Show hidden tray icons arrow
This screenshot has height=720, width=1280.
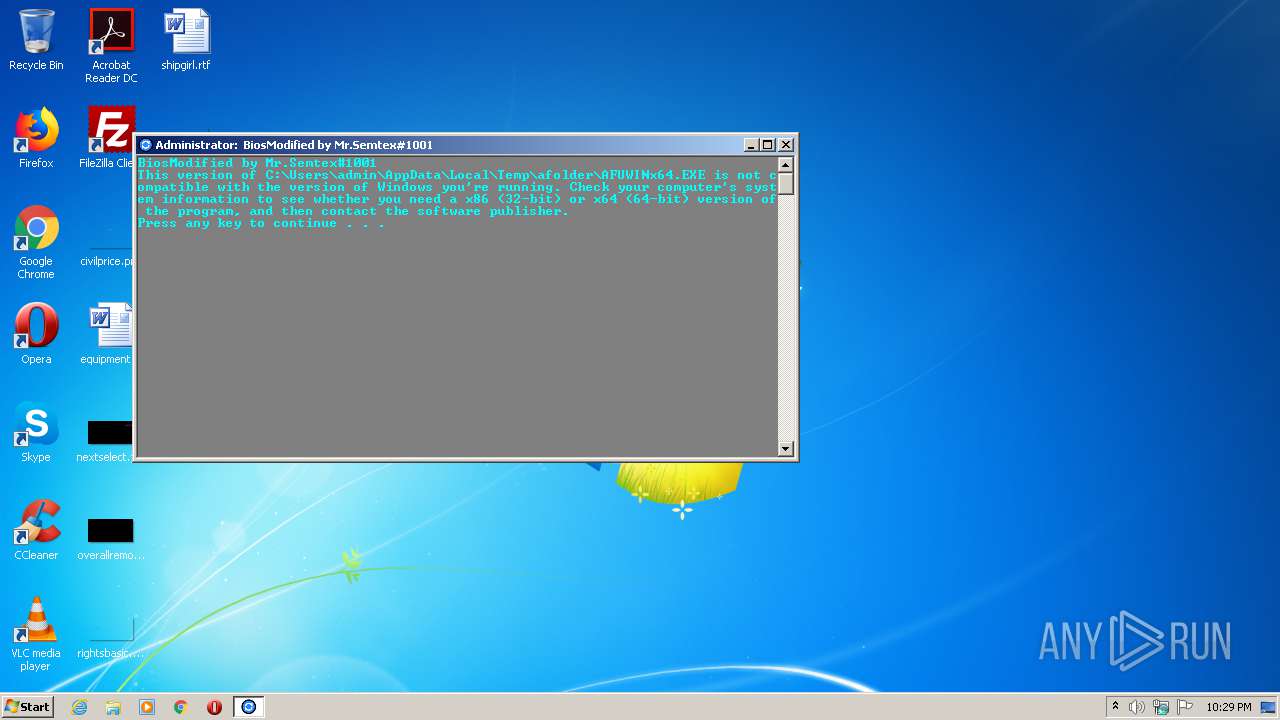pos(1116,707)
